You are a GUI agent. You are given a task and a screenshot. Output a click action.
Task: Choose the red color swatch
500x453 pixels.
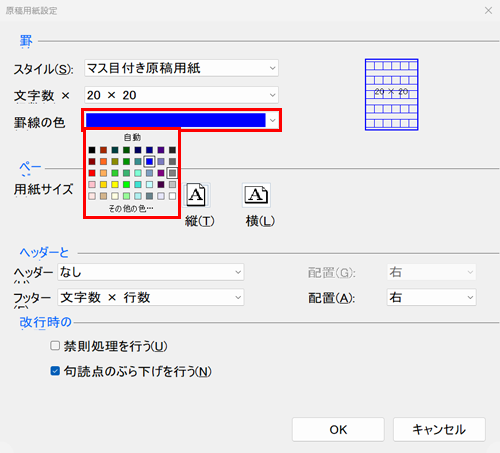pos(92,173)
